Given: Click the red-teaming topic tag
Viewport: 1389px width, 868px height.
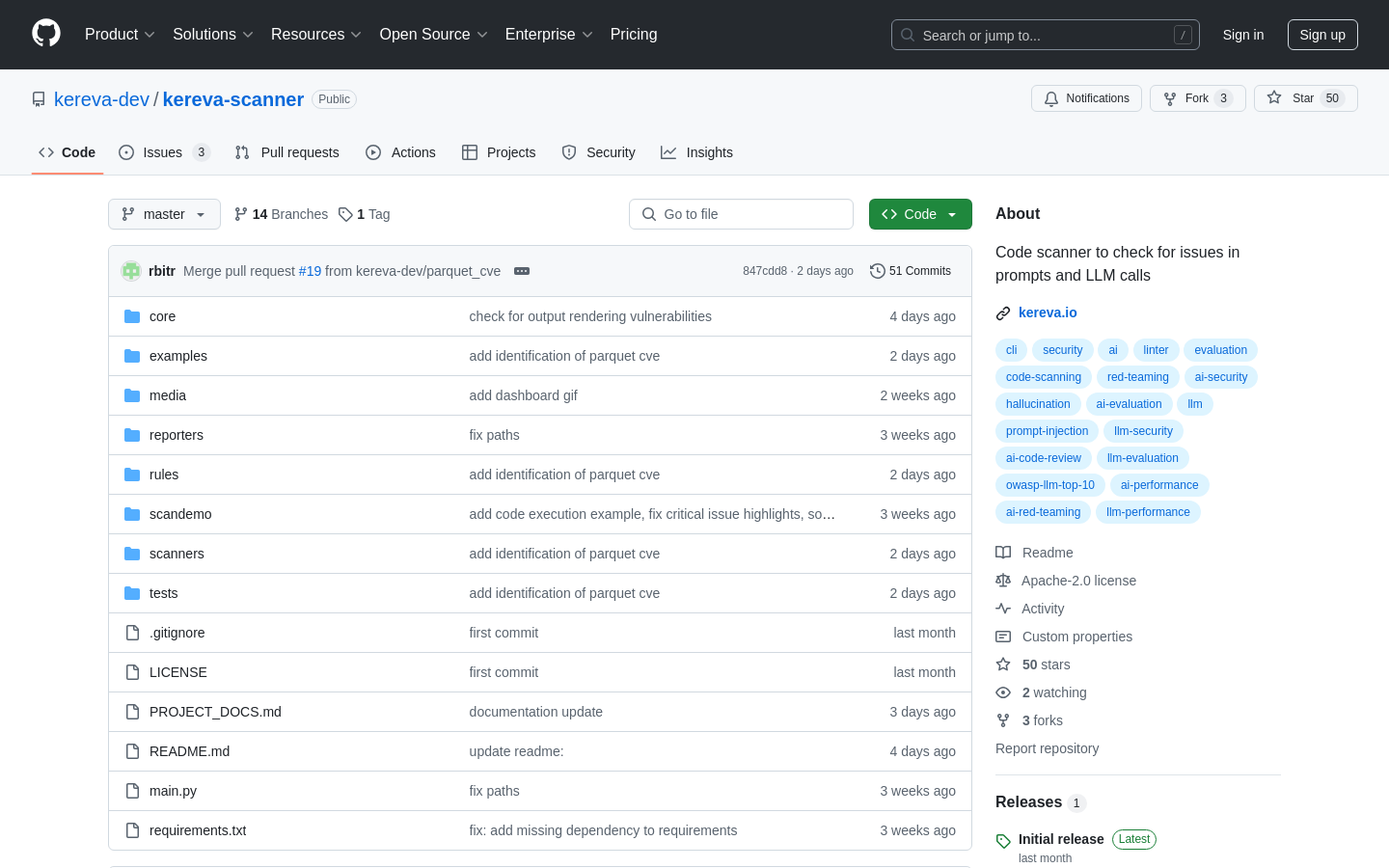Looking at the screenshot, I should (1138, 377).
